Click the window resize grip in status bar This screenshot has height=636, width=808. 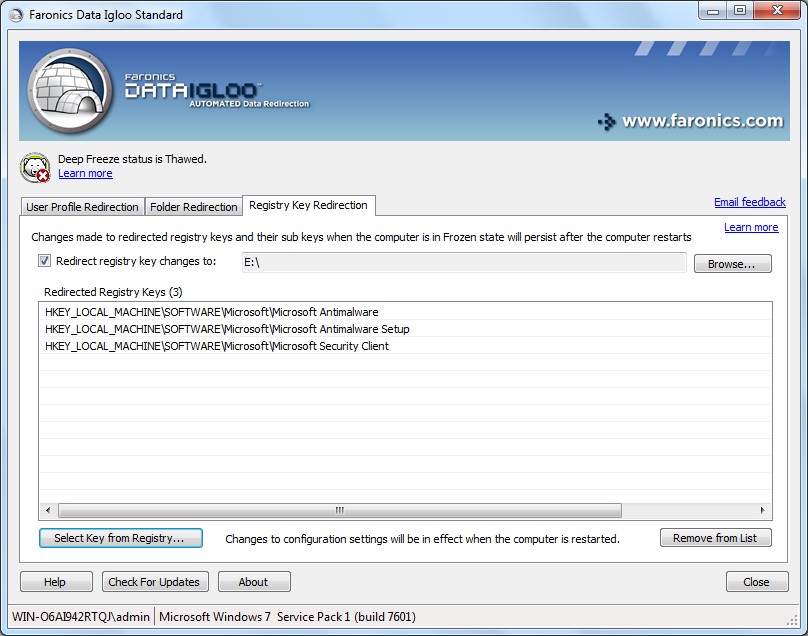[x=793, y=622]
